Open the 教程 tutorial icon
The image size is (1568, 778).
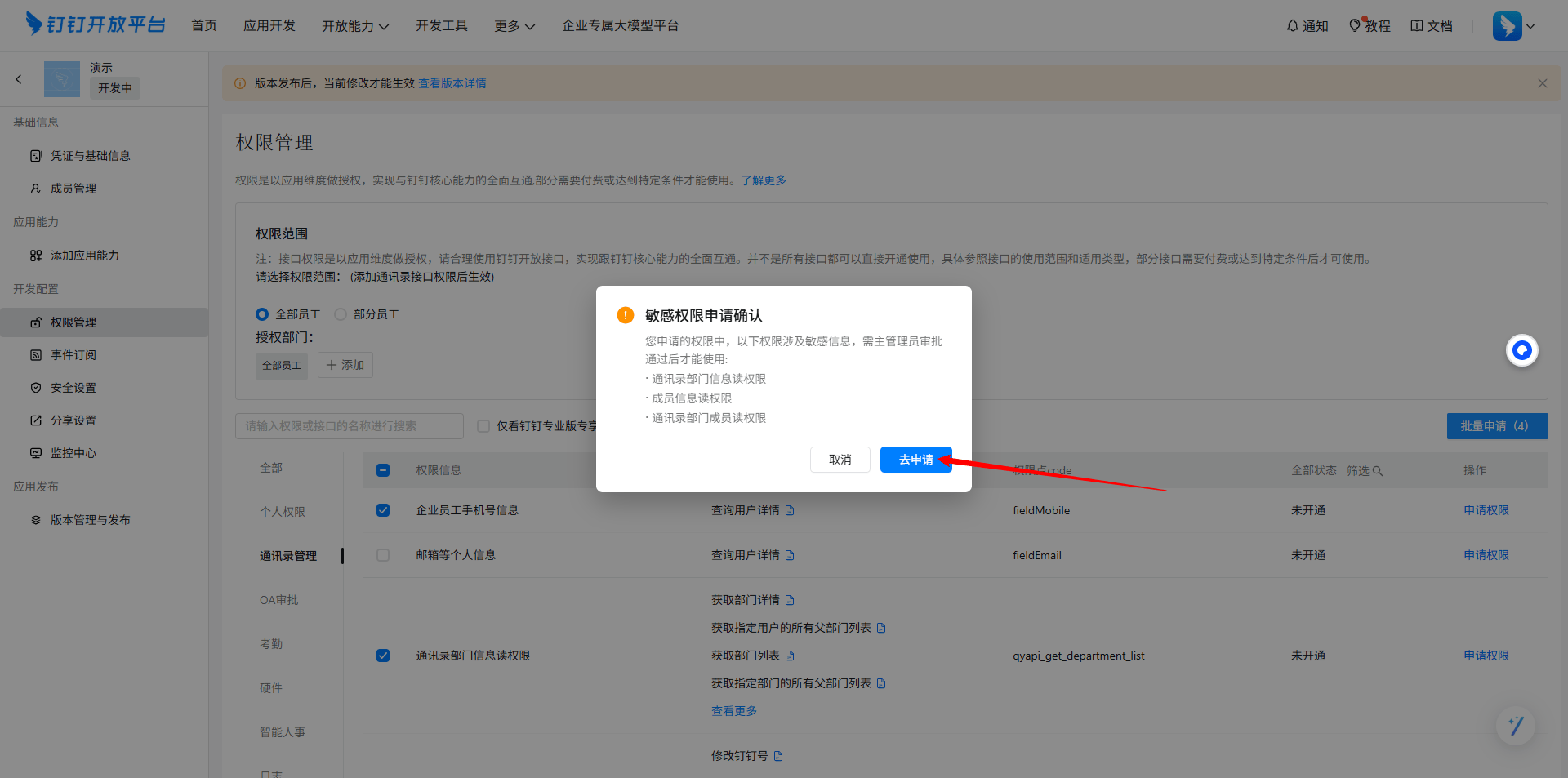1355,26
